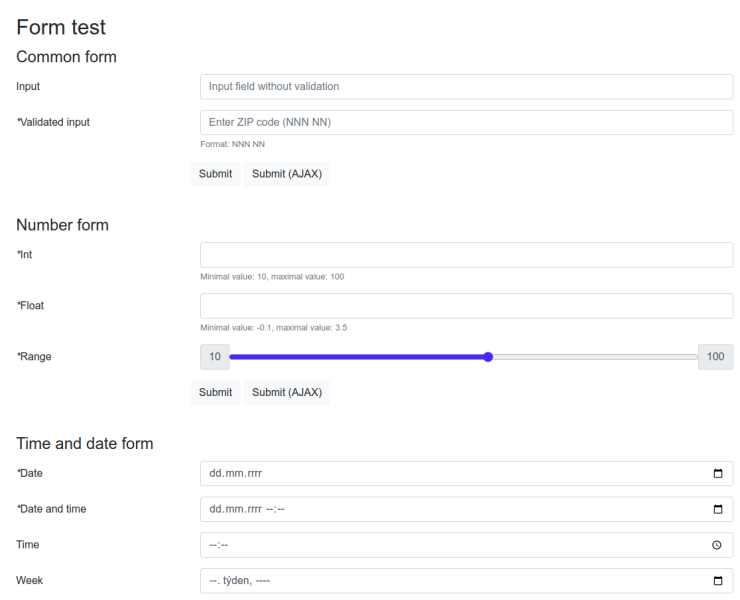The height and width of the screenshot is (600, 740).
Task: Submit the Common form
Action: point(215,174)
